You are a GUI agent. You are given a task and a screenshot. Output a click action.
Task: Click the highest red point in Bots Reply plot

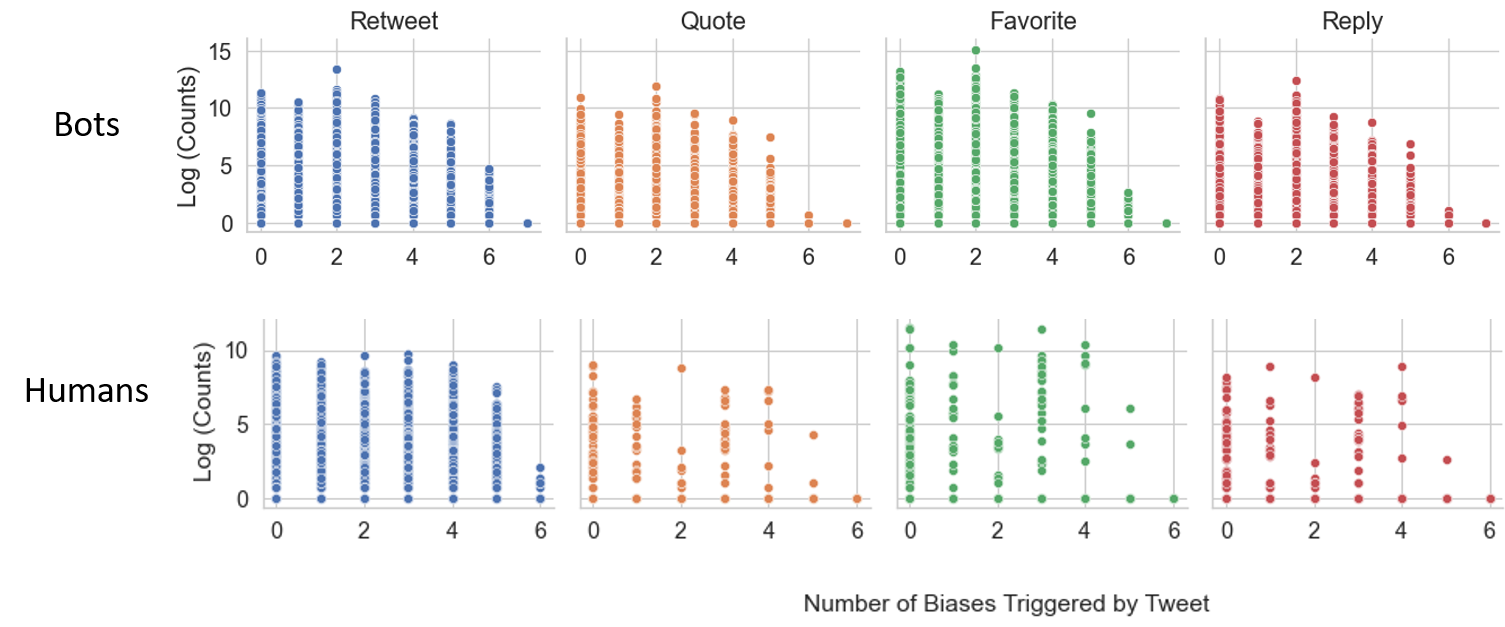pos(1295,81)
